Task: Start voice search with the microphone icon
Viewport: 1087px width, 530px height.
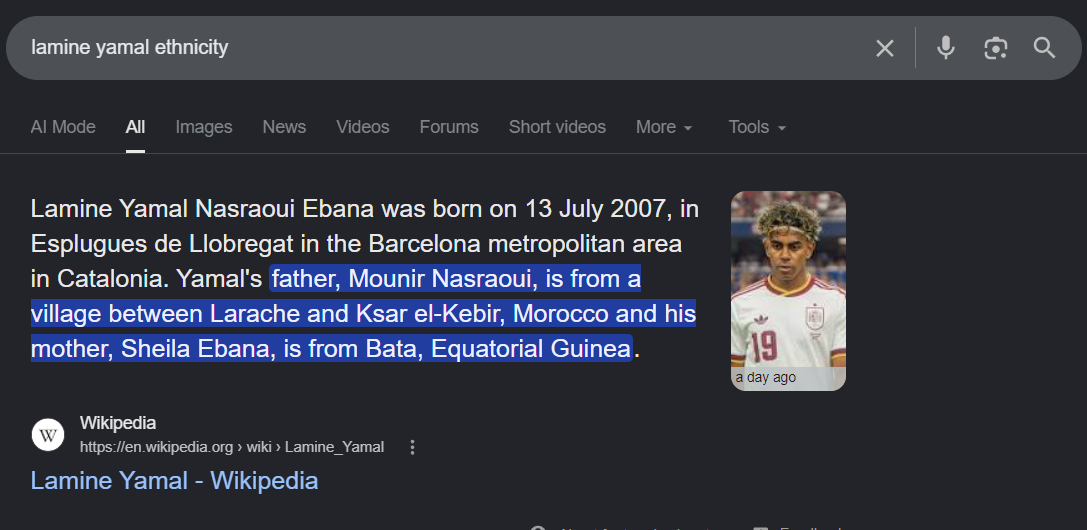Action: pos(946,48)
